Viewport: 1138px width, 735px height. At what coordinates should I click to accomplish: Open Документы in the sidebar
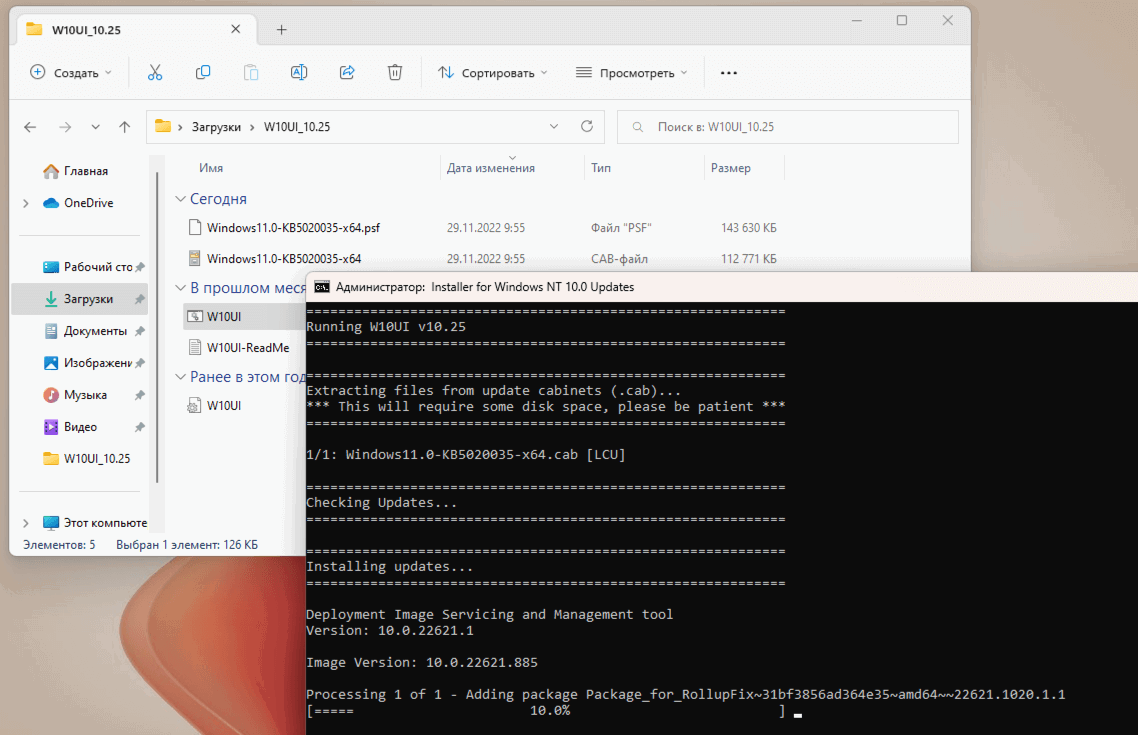click(x=86, y=331)
